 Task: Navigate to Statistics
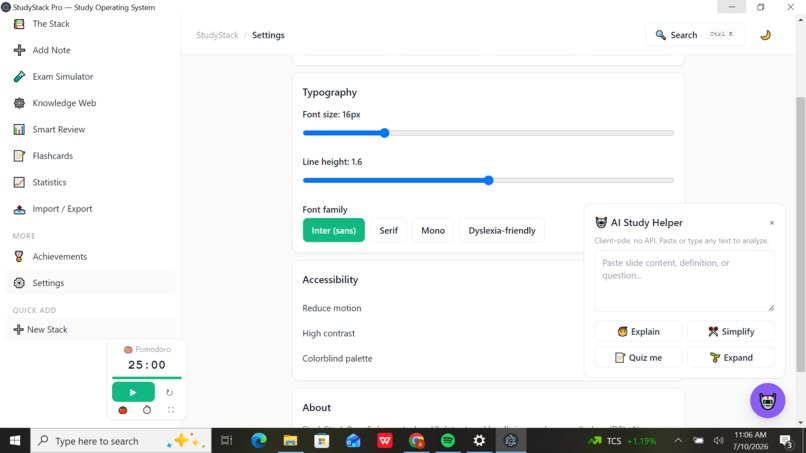(x=90, y=183)
